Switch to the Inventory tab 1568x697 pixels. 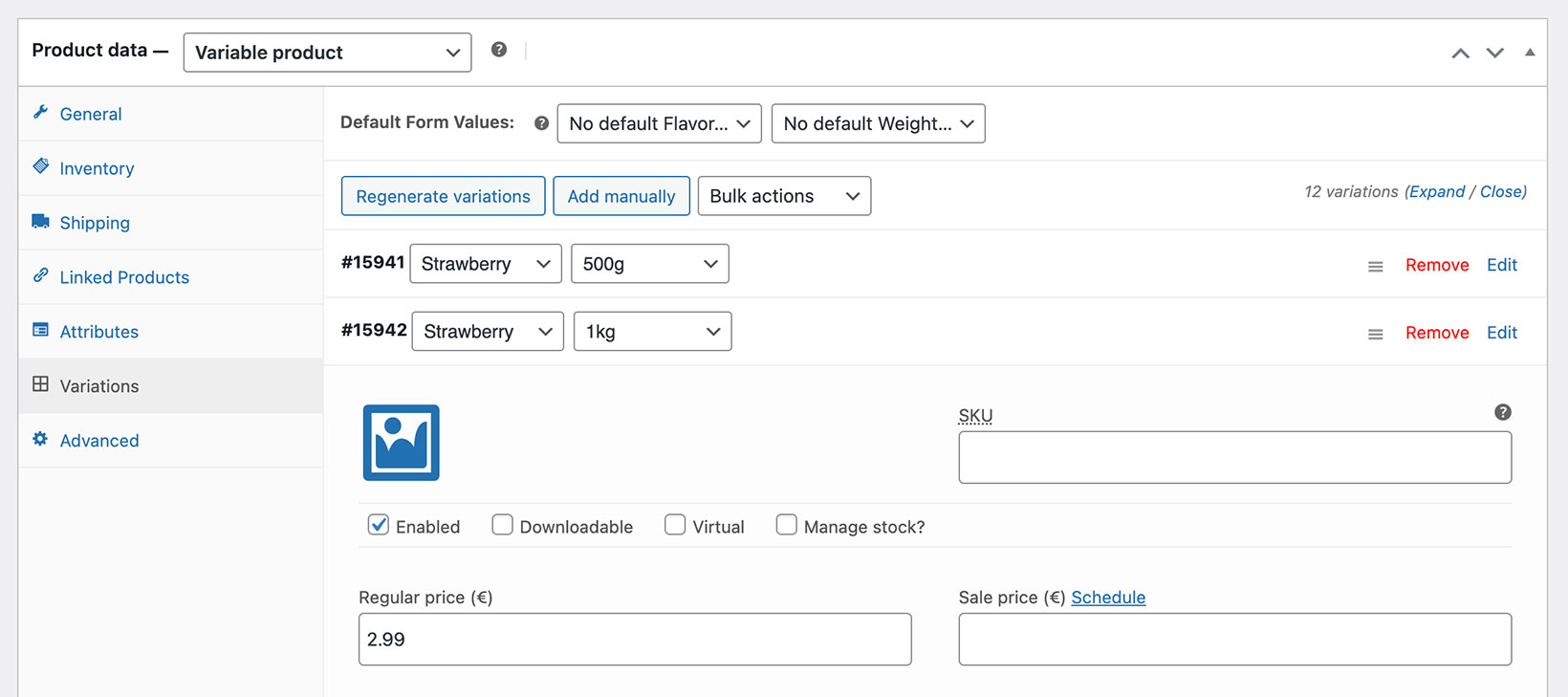click(x=170, y=168)
